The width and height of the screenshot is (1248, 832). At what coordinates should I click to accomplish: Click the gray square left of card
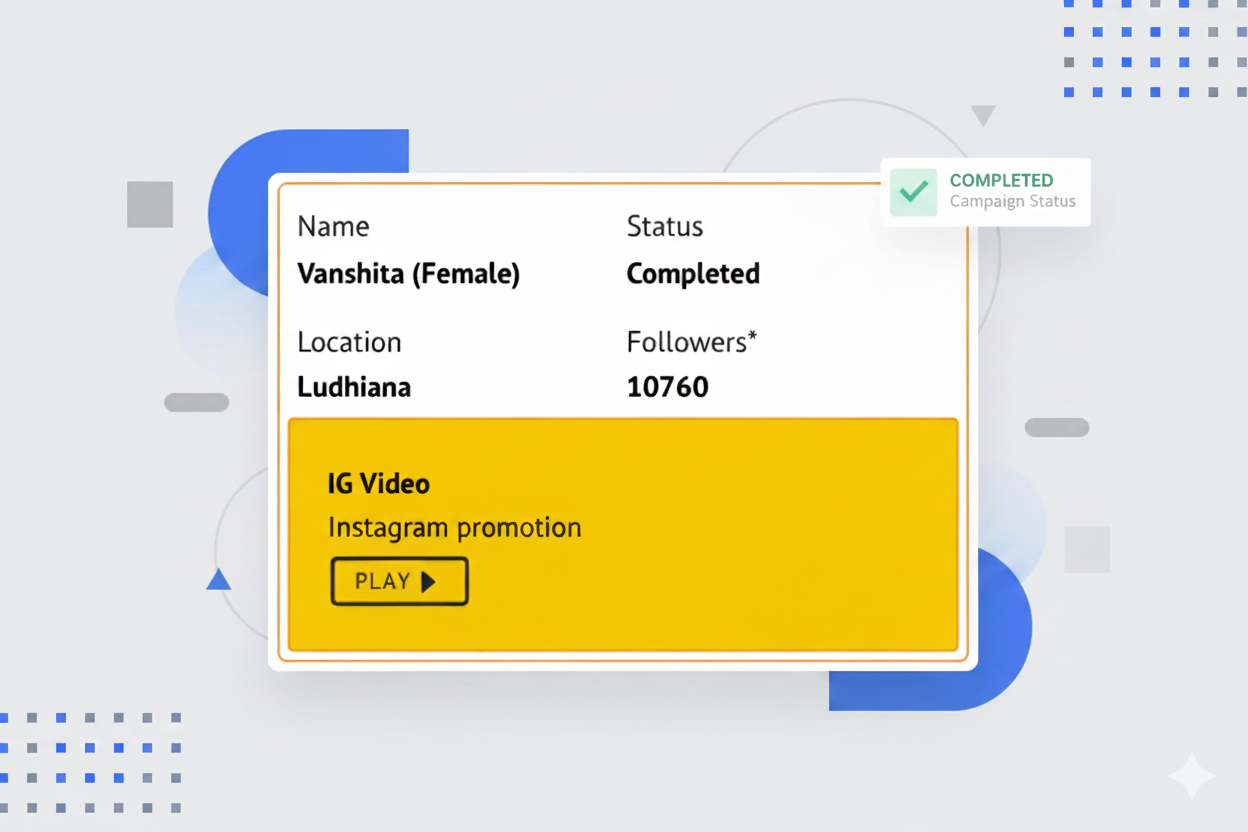click(150, 204)
